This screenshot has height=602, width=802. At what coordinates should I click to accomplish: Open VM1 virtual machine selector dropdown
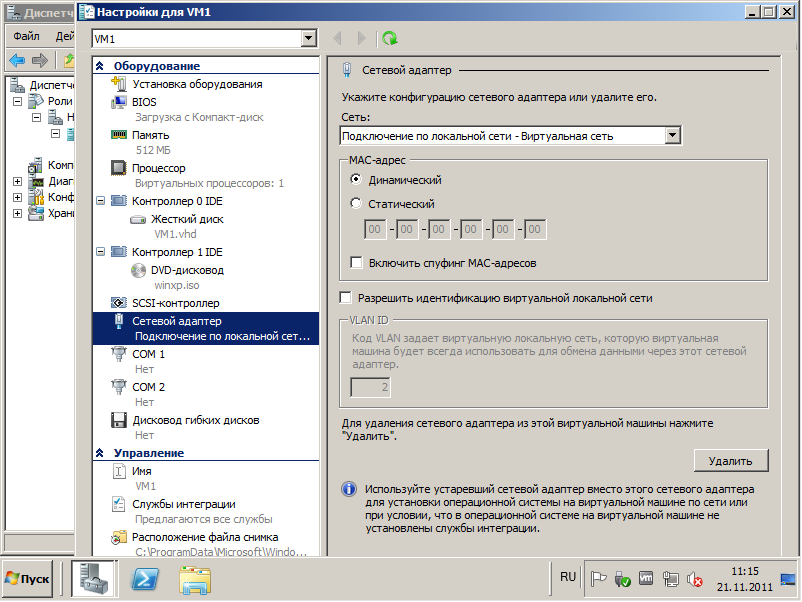click(308, 38)
